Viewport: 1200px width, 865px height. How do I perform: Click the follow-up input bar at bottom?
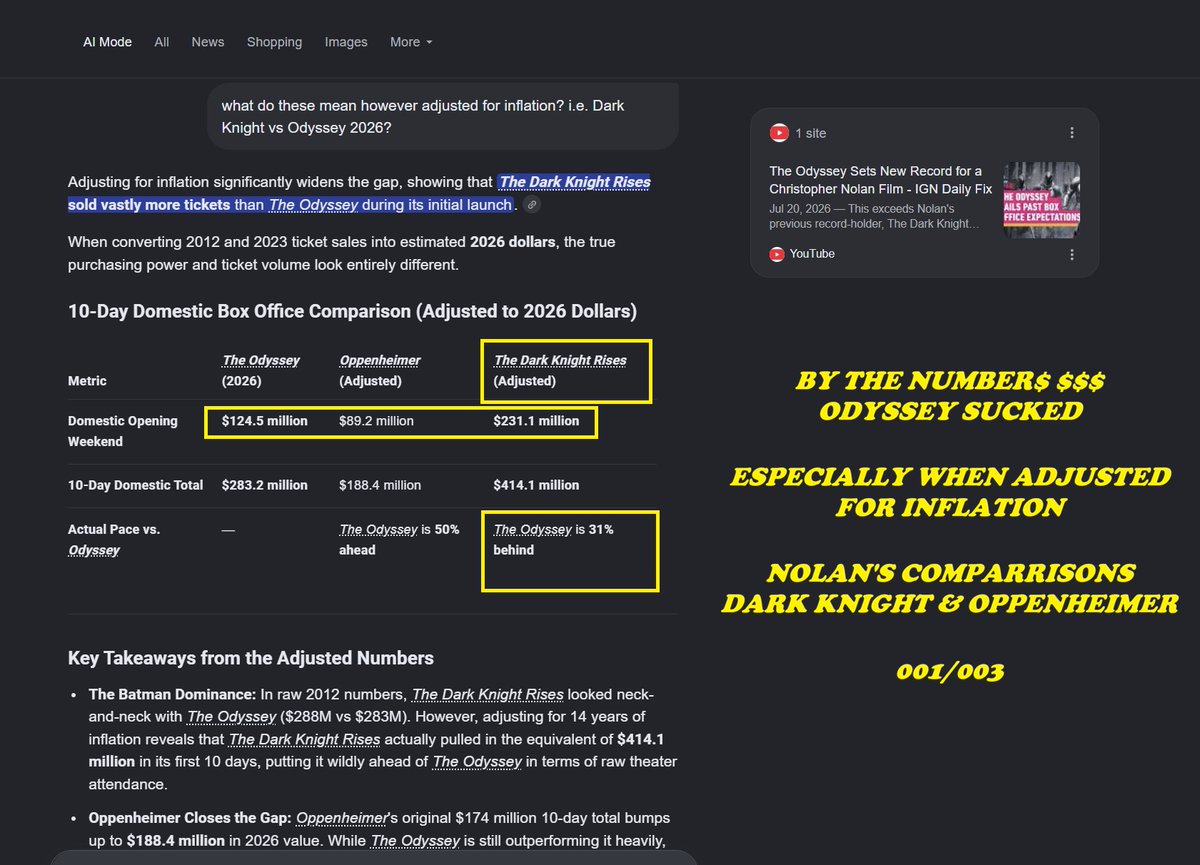coord(373,857)
